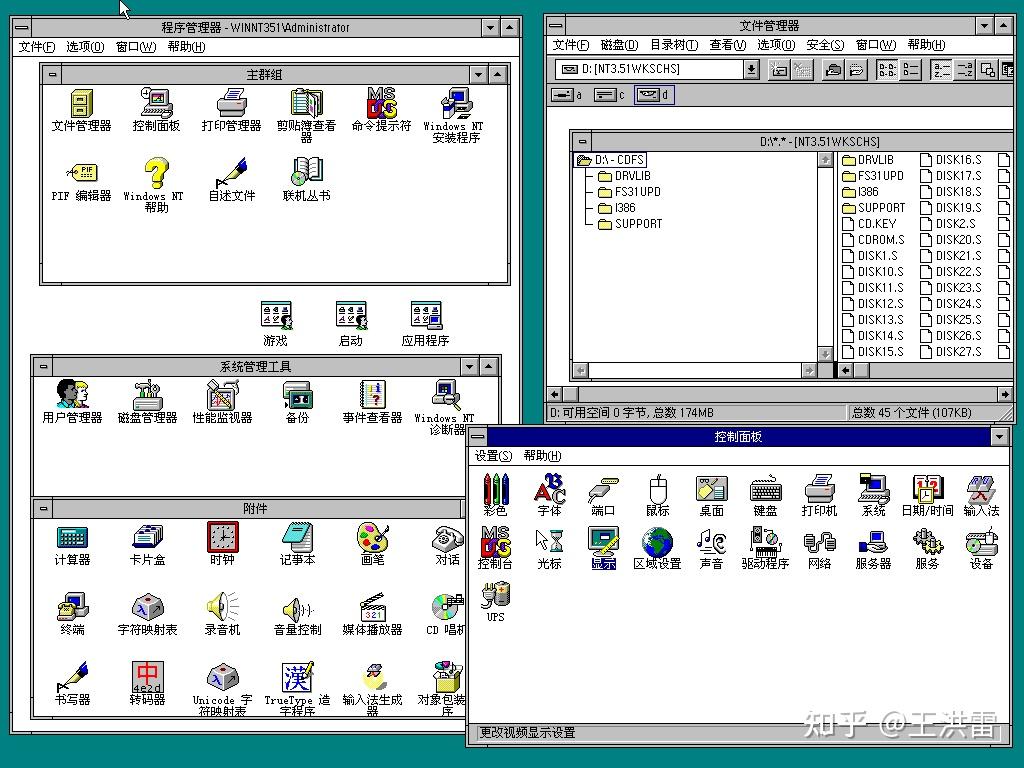Open Network (网络) applet in Control Panel
The image size is (1024, 768).
click(820, 543)
